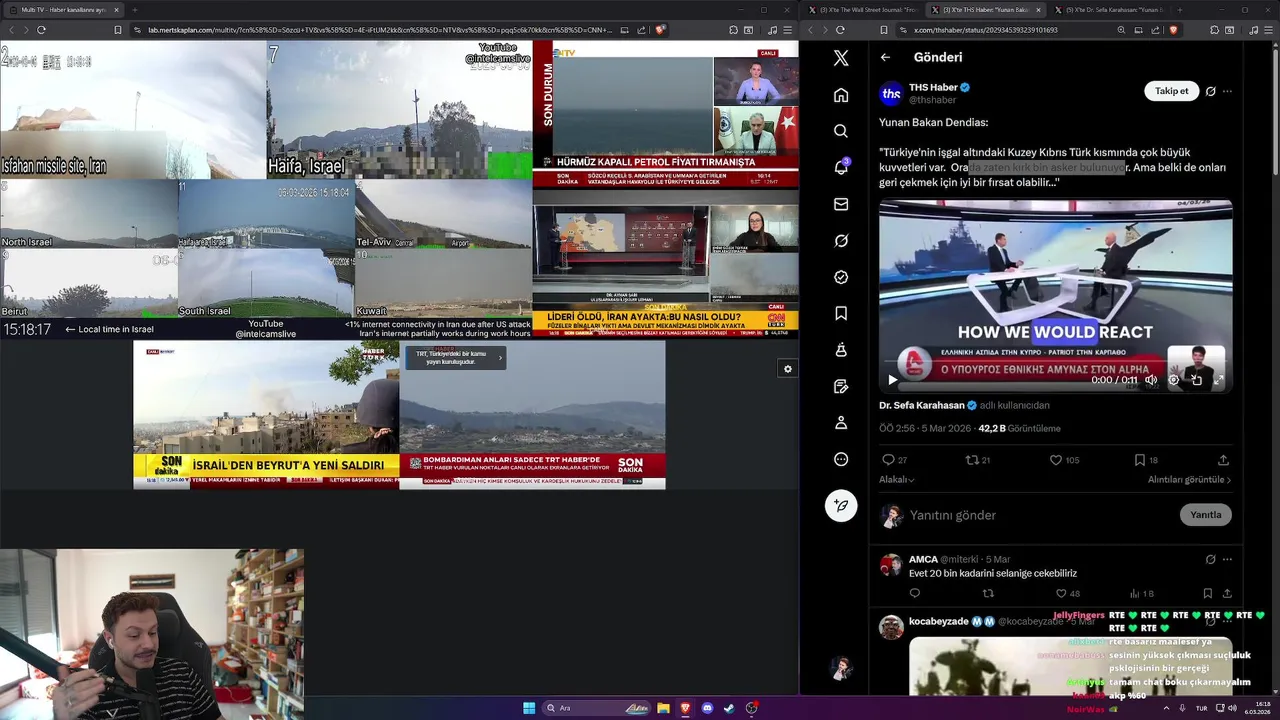The height and width of the screenshot is (720, 1280).
Task: Open Discord from the taskbar
Action: pos(707,708)
